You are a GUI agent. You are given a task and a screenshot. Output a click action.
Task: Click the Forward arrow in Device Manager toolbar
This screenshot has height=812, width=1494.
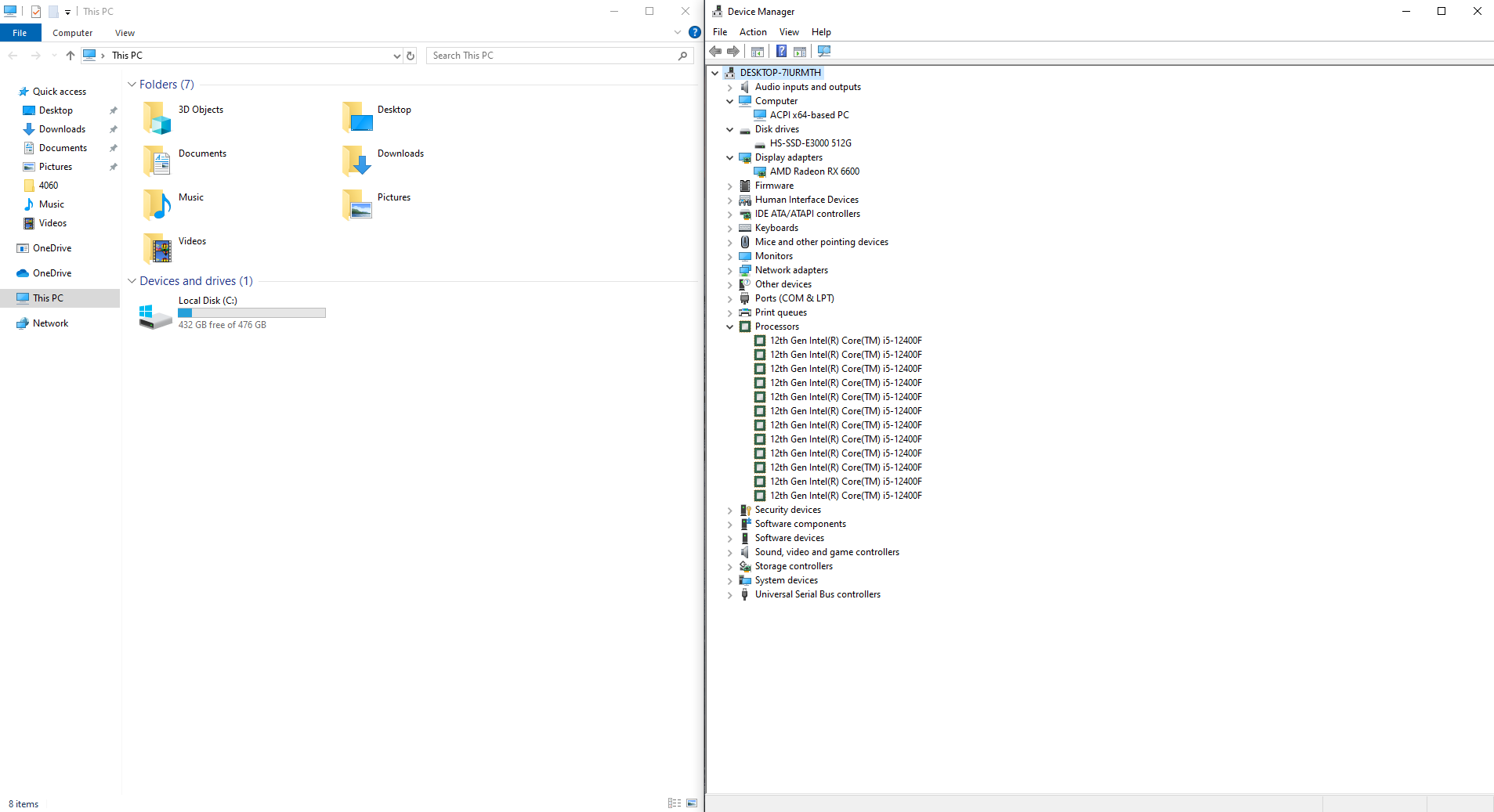733,51
